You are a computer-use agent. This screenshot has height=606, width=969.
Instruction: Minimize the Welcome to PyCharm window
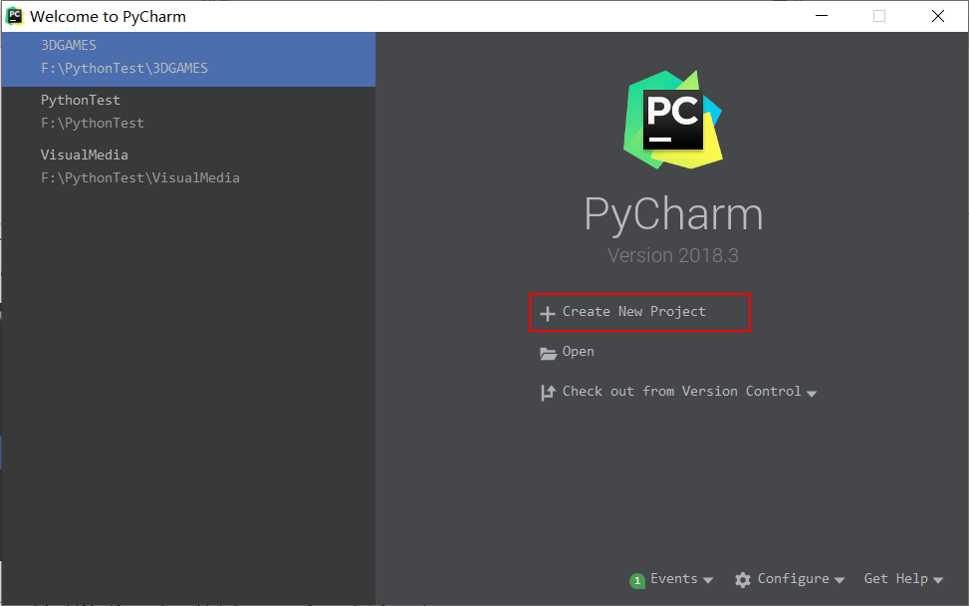[821, 16]
